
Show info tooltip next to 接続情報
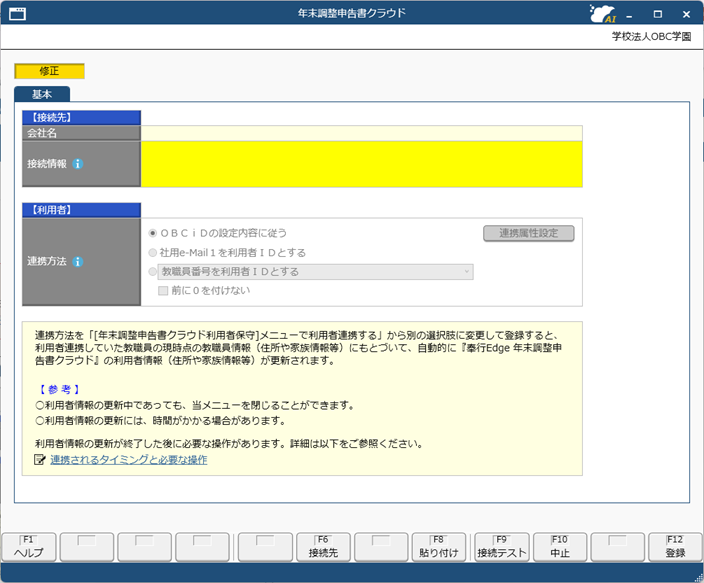pyautogui.click(x=78, y=164)
